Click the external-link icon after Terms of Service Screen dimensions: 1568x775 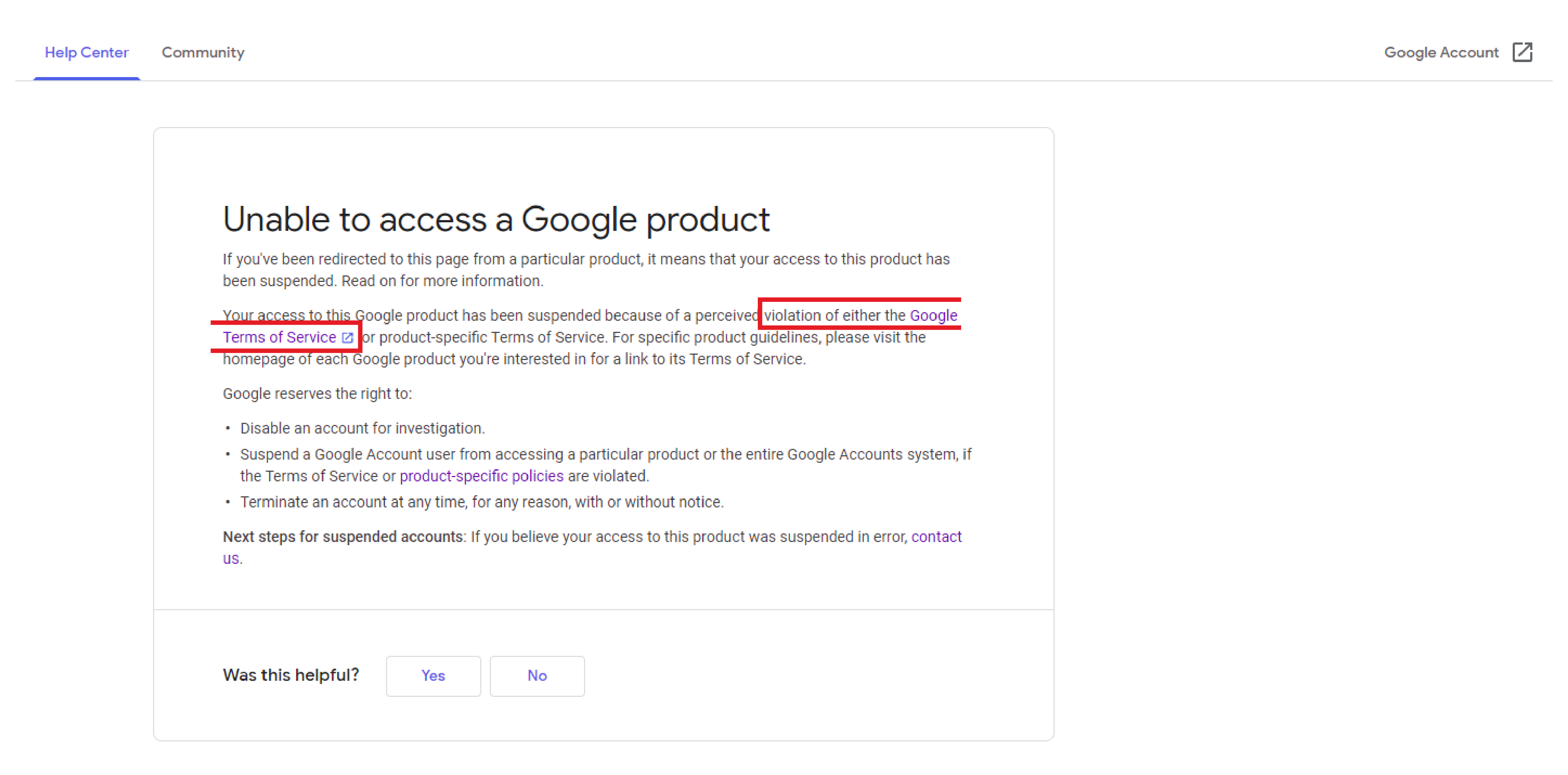point(347,338)
